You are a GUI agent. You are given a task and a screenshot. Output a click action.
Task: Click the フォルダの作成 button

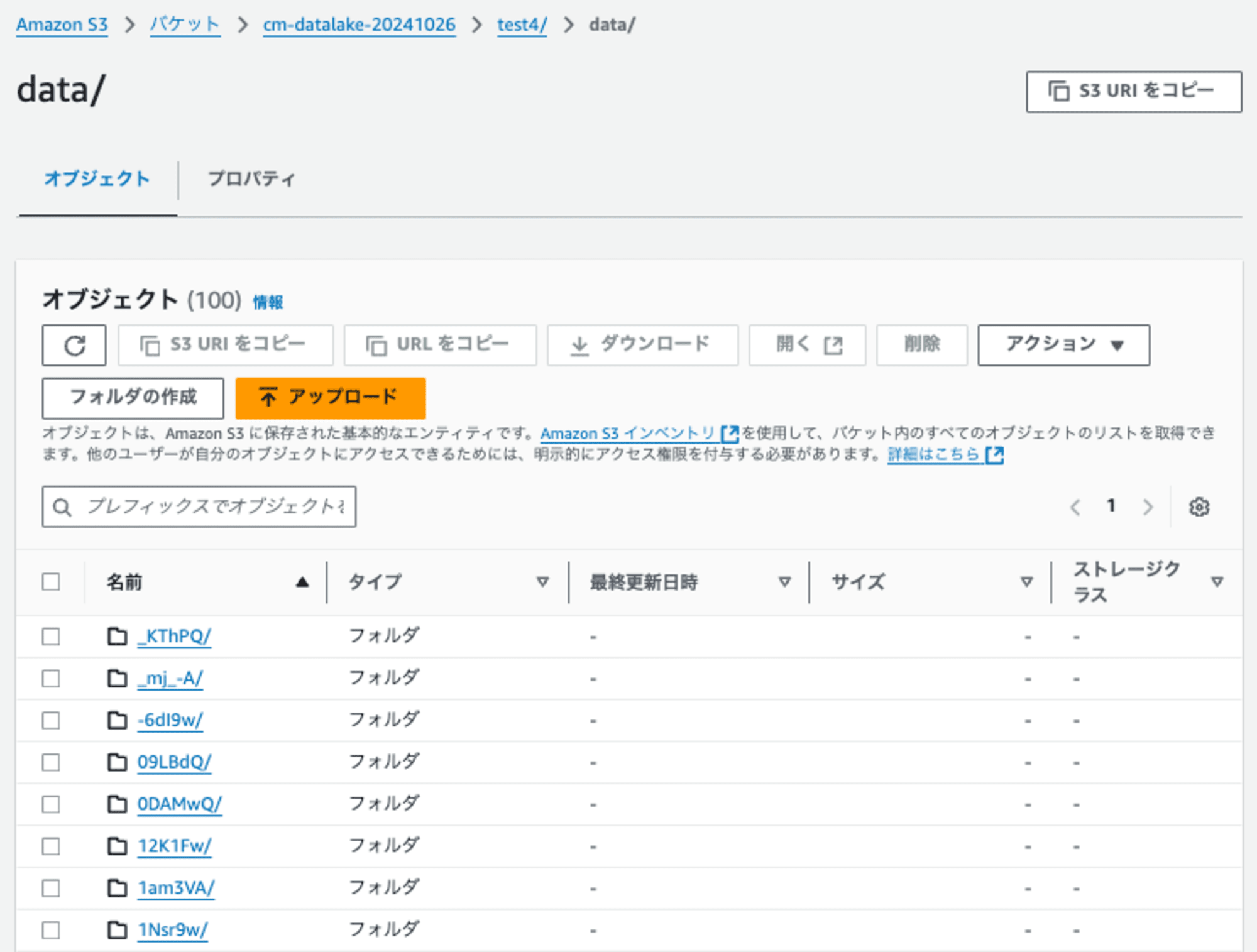click(133, 398)
